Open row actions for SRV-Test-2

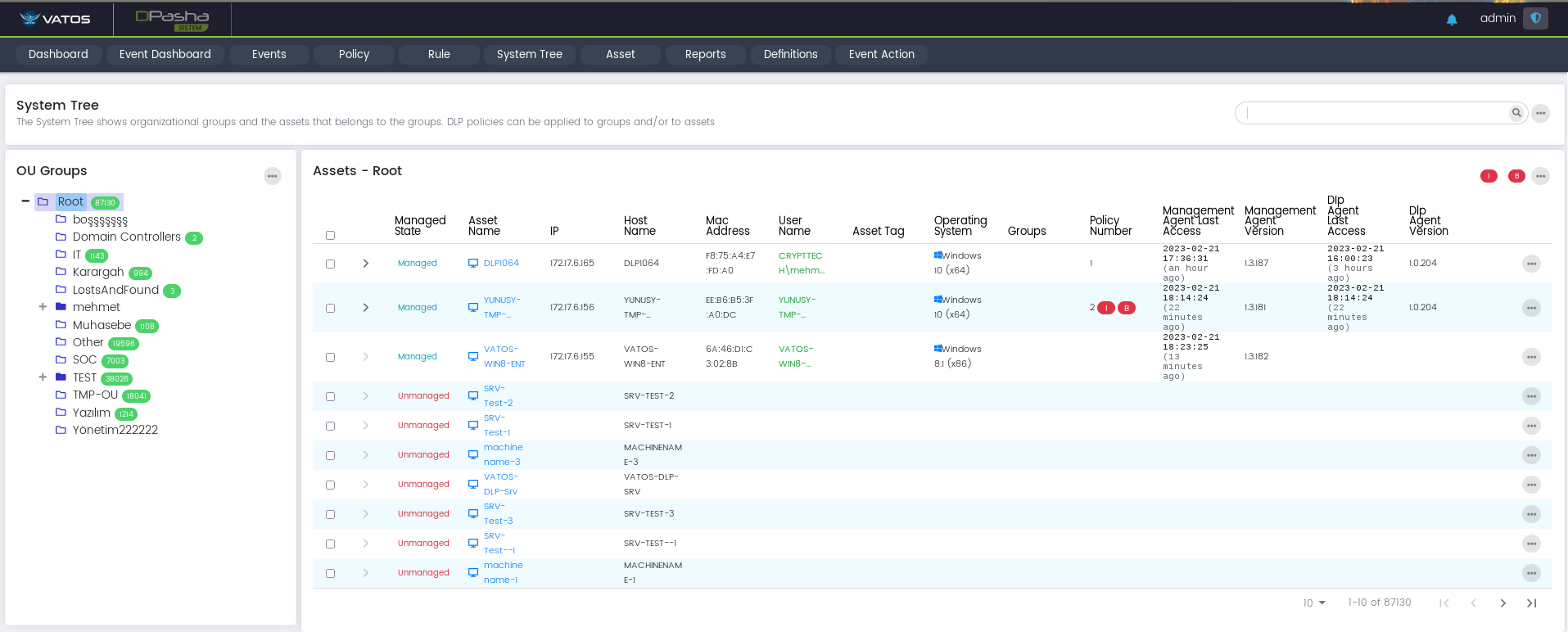coord(1531,396)
